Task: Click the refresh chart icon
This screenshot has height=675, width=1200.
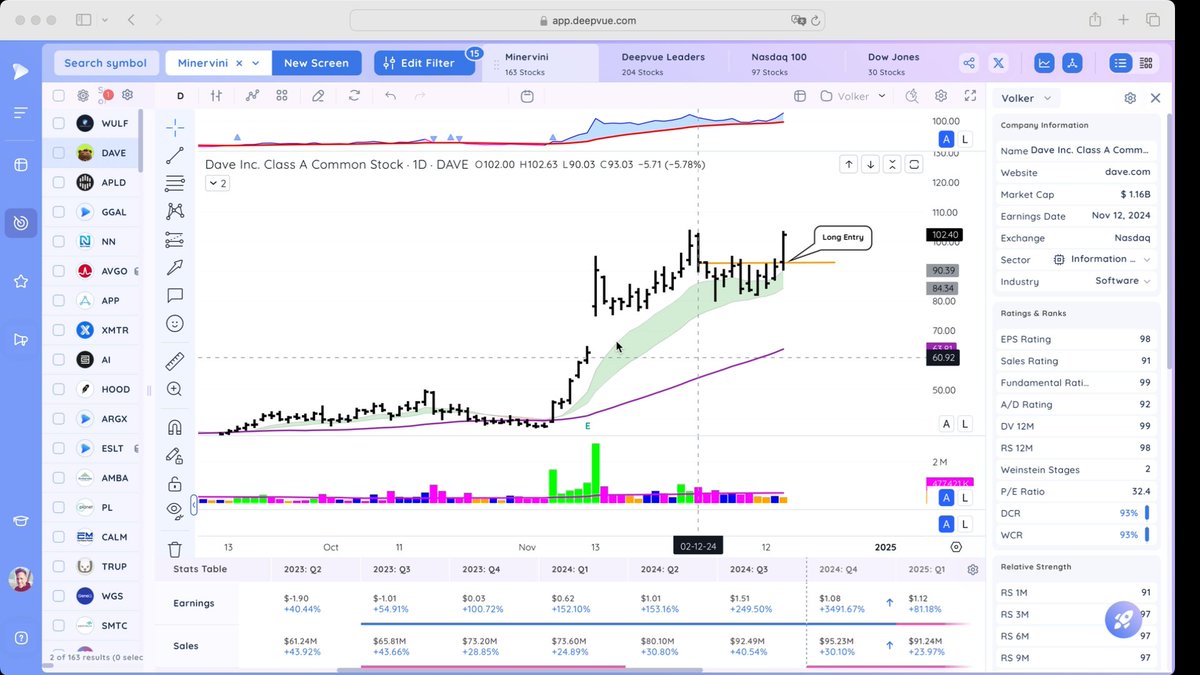Action: click(x=354, y=96)
